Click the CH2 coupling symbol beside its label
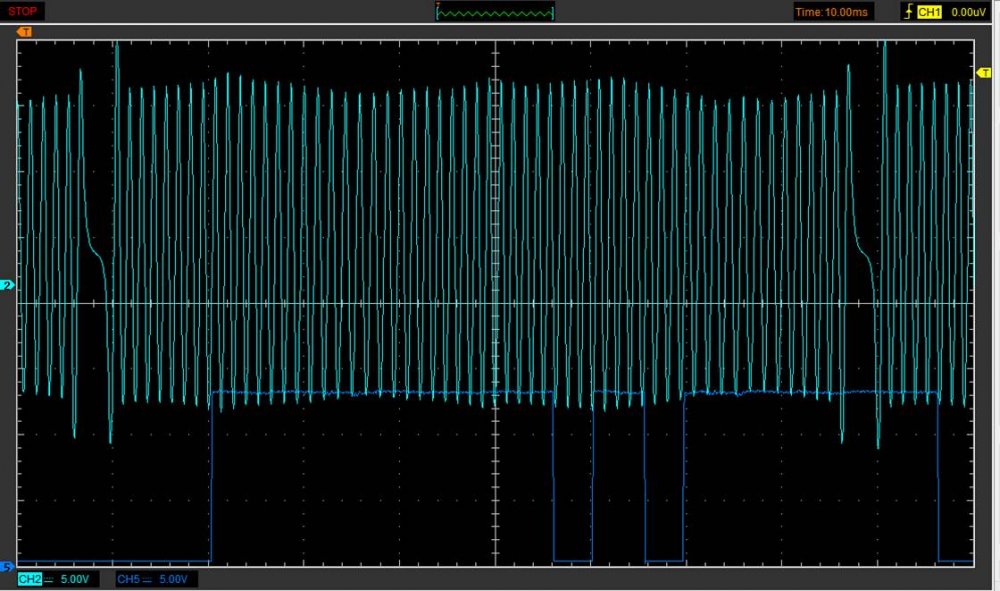The height and width of the screenshot is (591, 1000). (48, 579)
